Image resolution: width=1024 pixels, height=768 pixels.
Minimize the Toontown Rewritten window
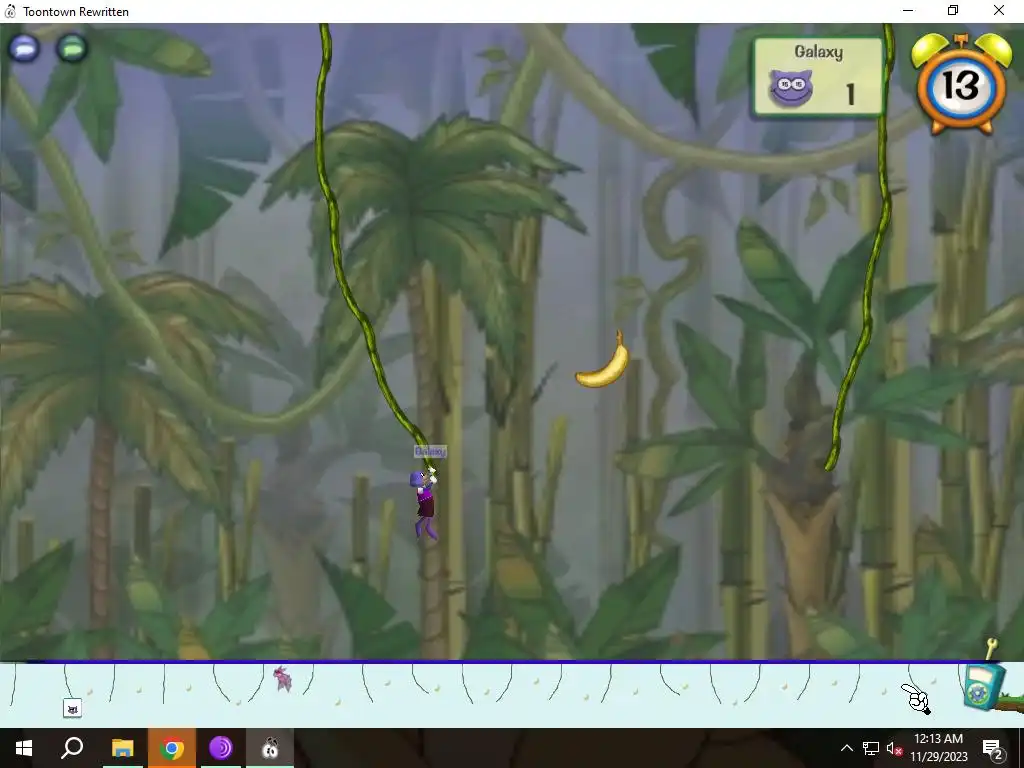click(x=908, y=10)
